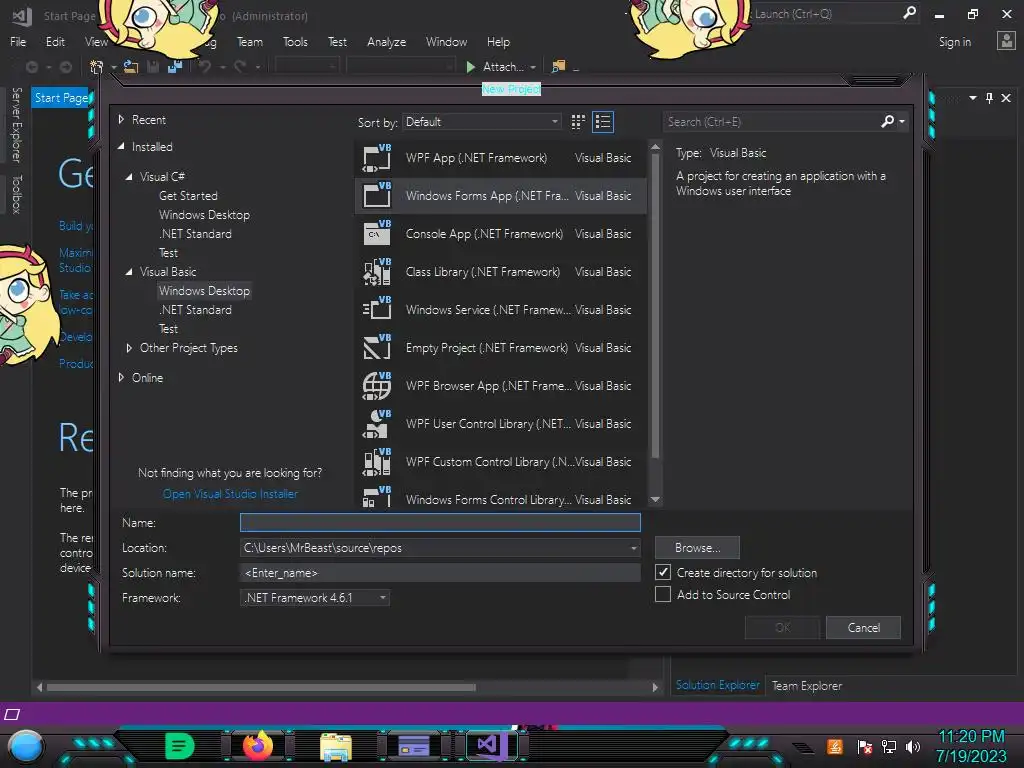Open the Sort by Default dropdown
Viewport: 1024px width, 768px height.
pos(481,121)
